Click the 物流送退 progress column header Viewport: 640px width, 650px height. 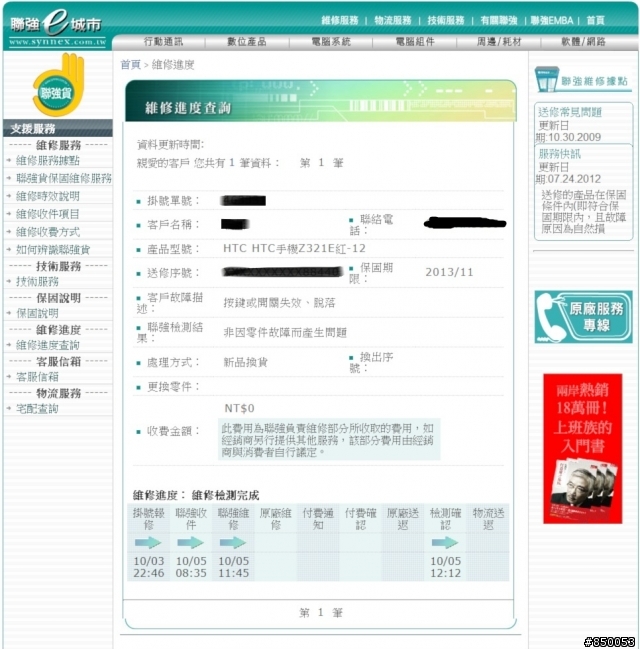(488, 519)
